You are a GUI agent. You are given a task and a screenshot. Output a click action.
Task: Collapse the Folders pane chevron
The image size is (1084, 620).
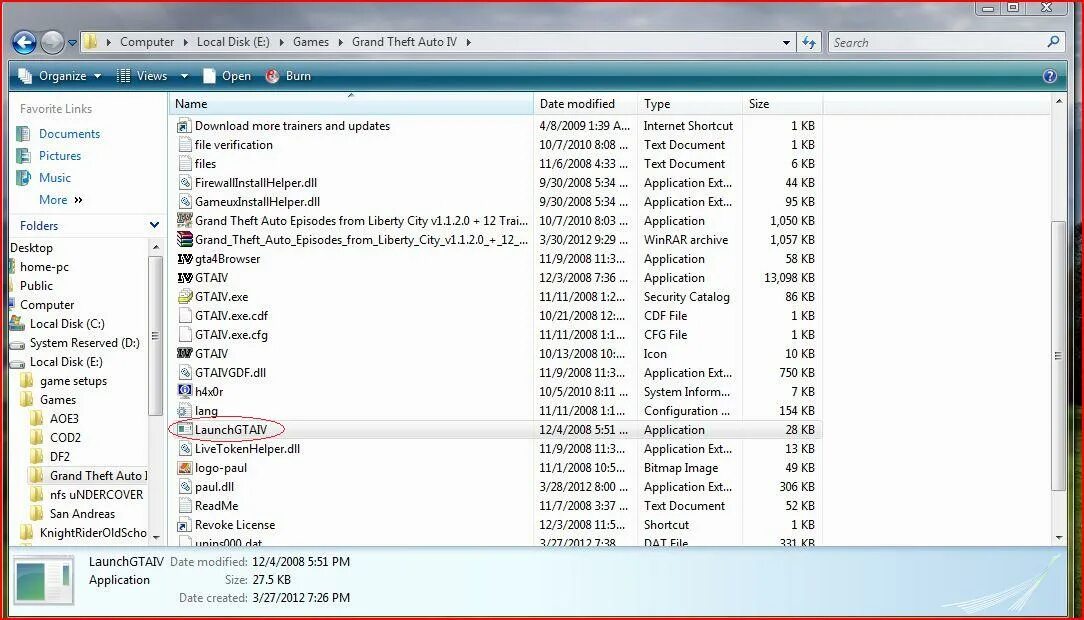(154, 225)
